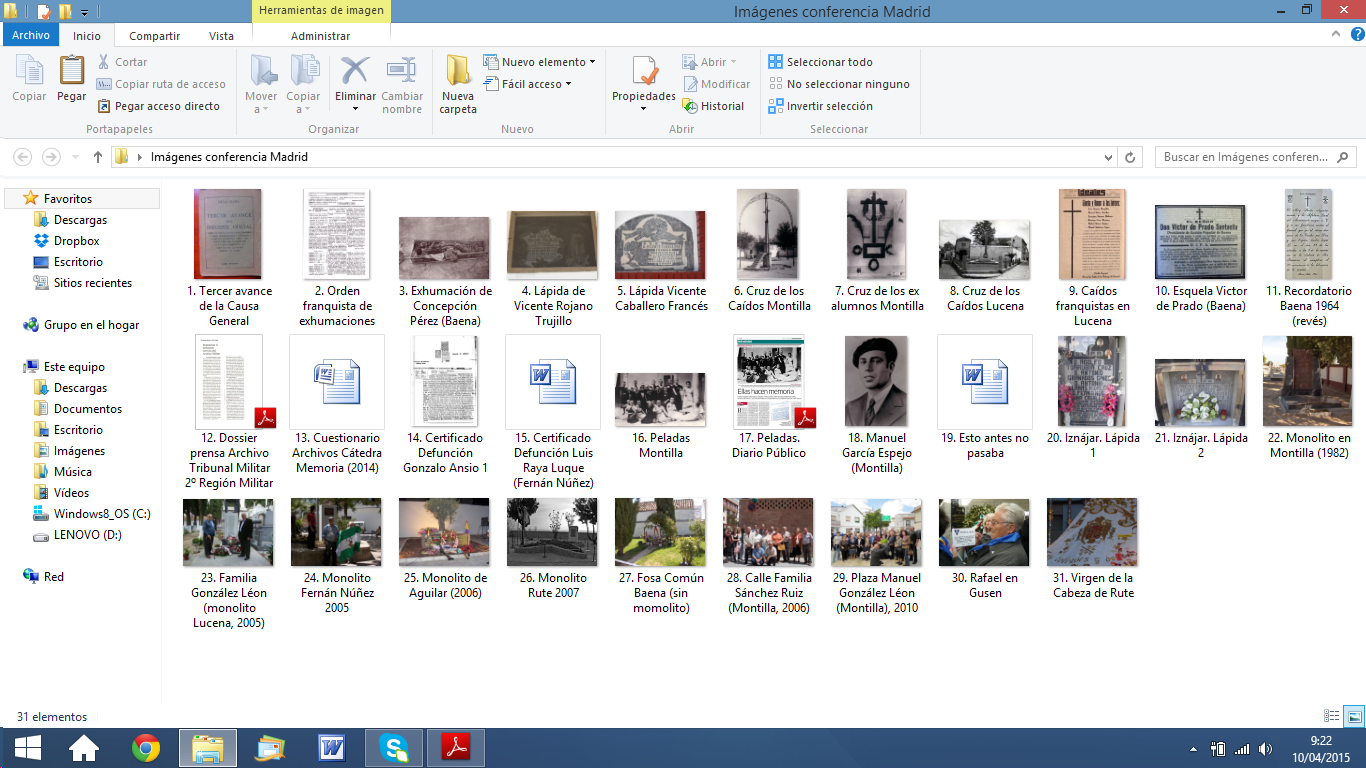Select Dropbox in the Favoritos sidebar

click(x=76, y=241)
